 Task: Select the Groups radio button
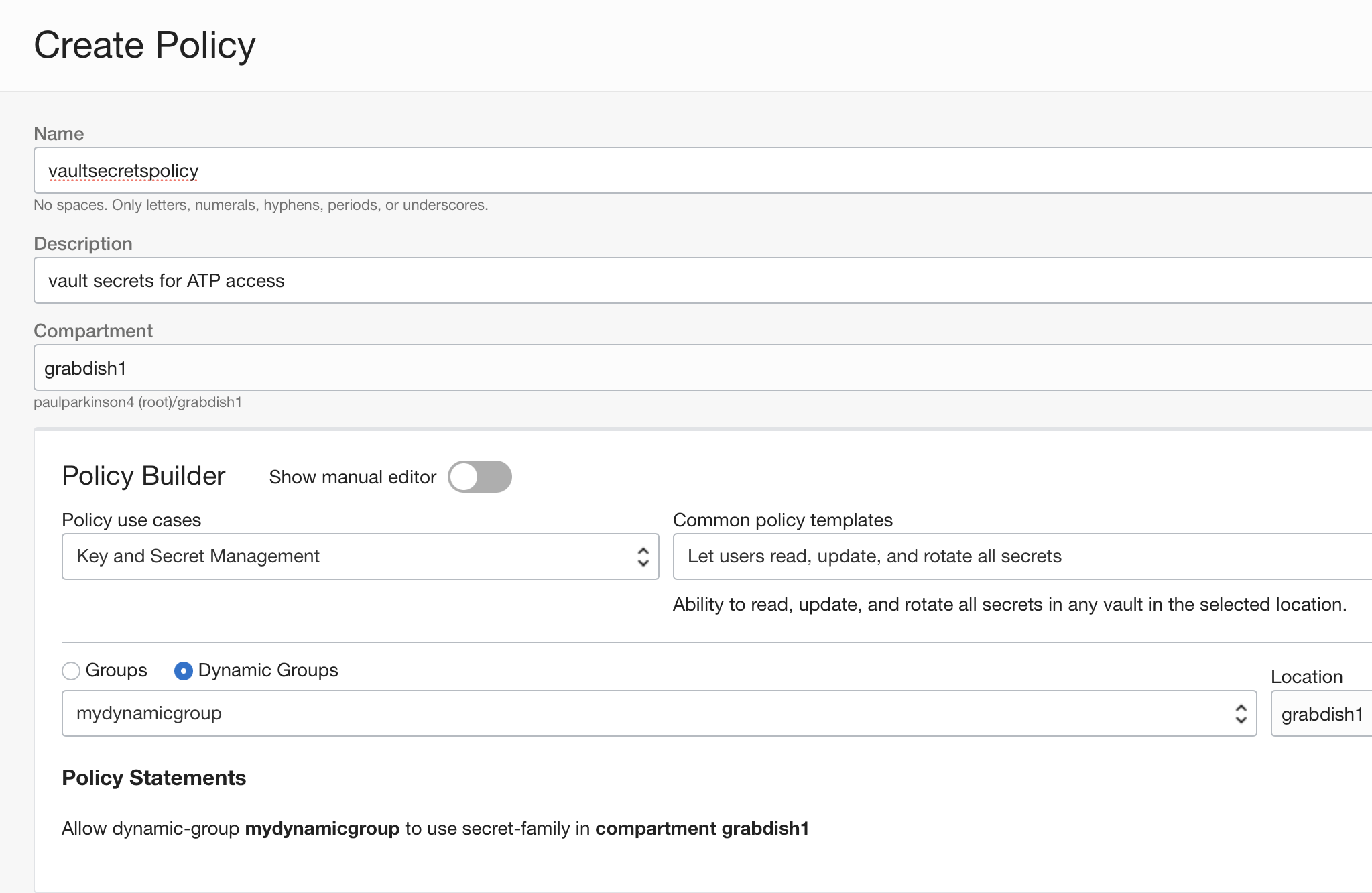(71, 670)
